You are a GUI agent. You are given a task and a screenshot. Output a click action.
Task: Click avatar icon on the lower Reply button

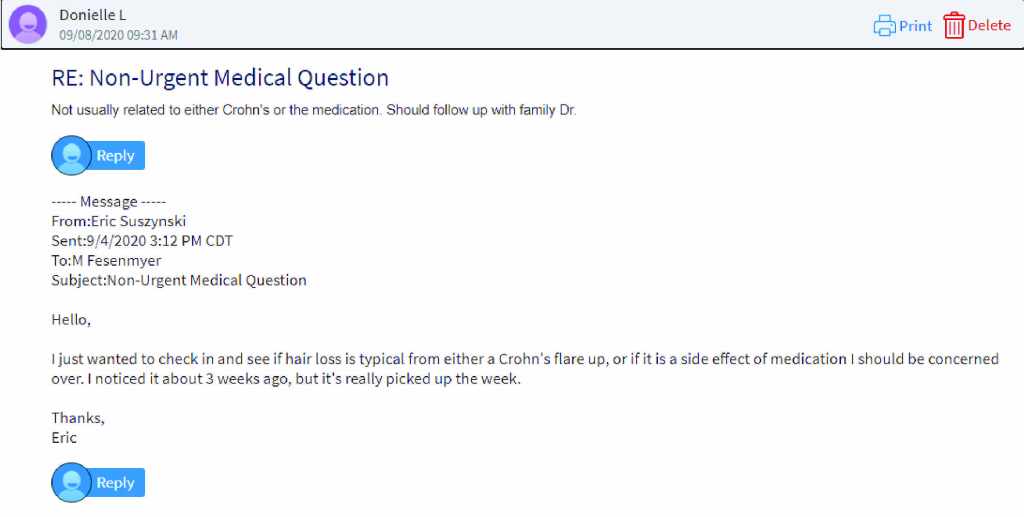click(x=71, y=482)
